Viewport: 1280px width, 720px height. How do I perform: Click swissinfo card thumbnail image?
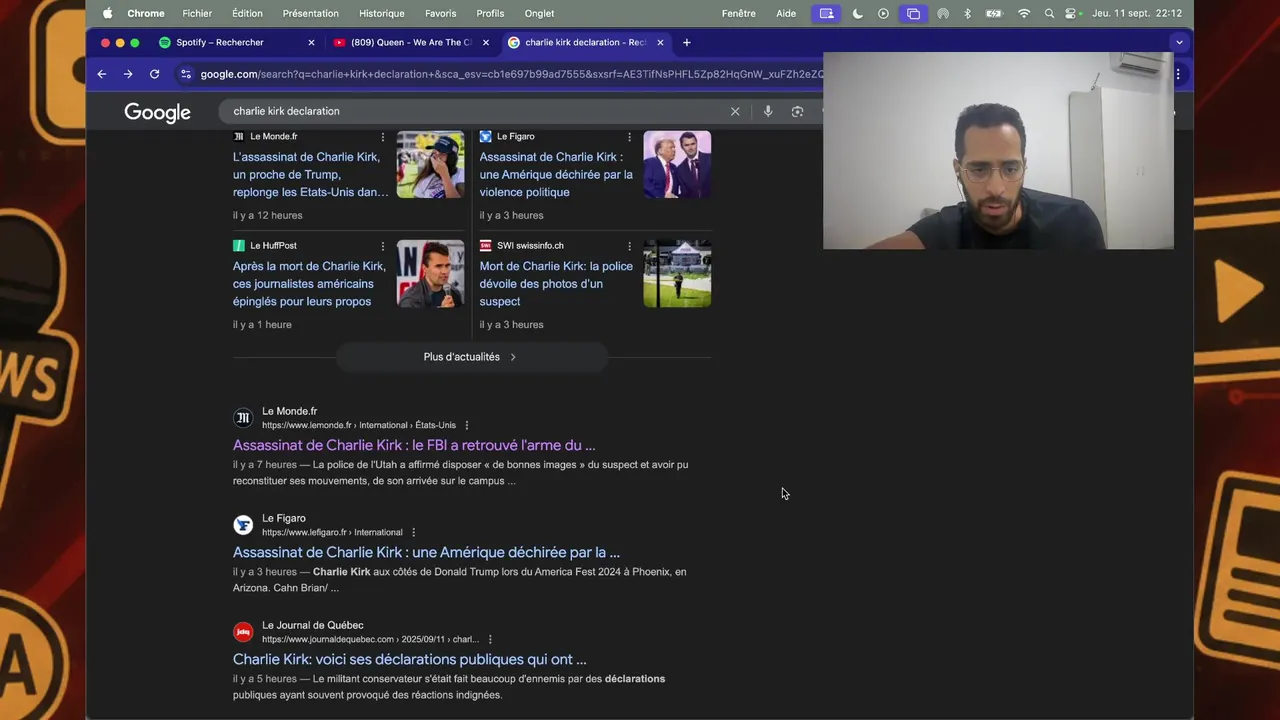(677, 273)
